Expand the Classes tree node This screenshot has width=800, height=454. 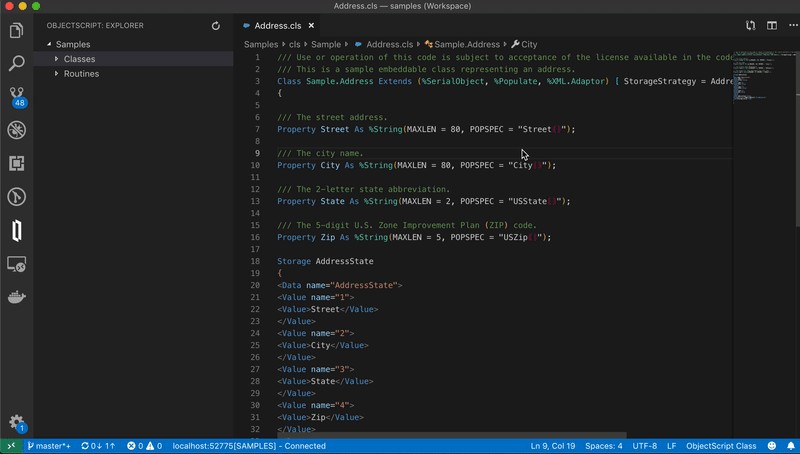click(79, 59)
